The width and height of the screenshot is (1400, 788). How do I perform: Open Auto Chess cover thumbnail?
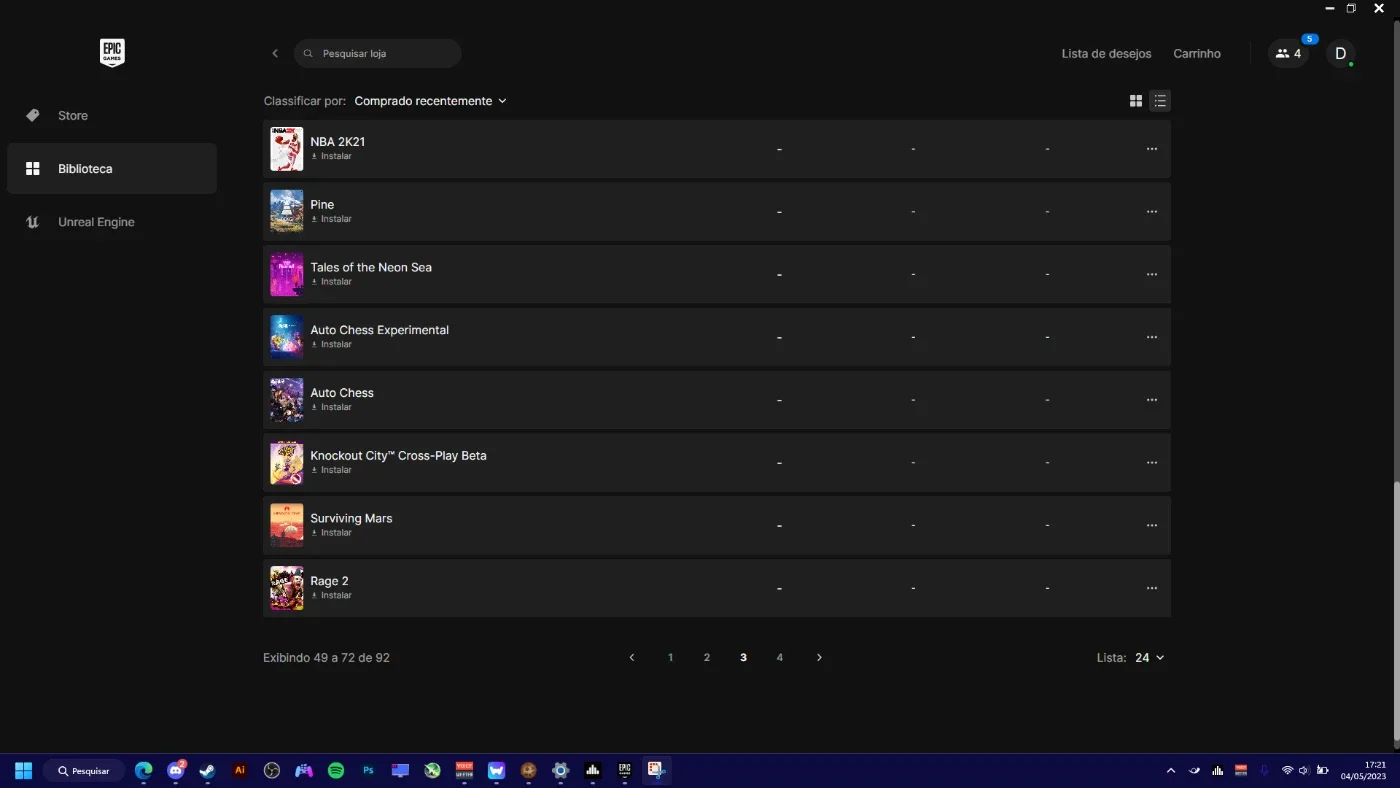[287, 400]
